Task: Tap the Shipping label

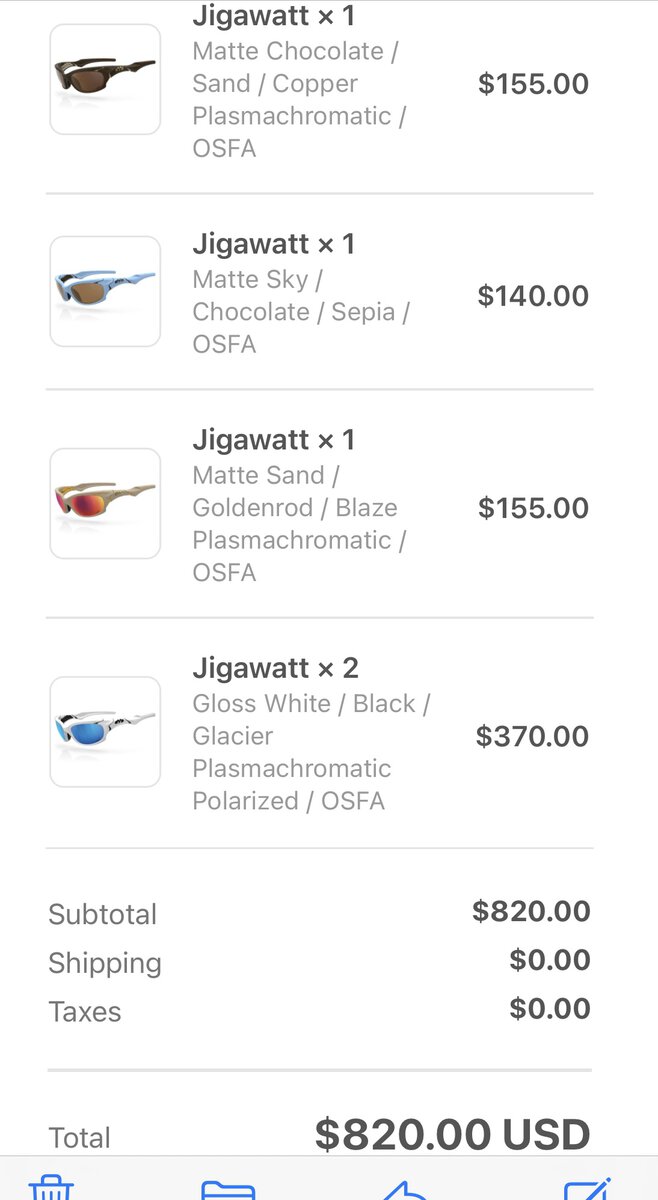Action: pyautogui.click(x=104, y=963)
